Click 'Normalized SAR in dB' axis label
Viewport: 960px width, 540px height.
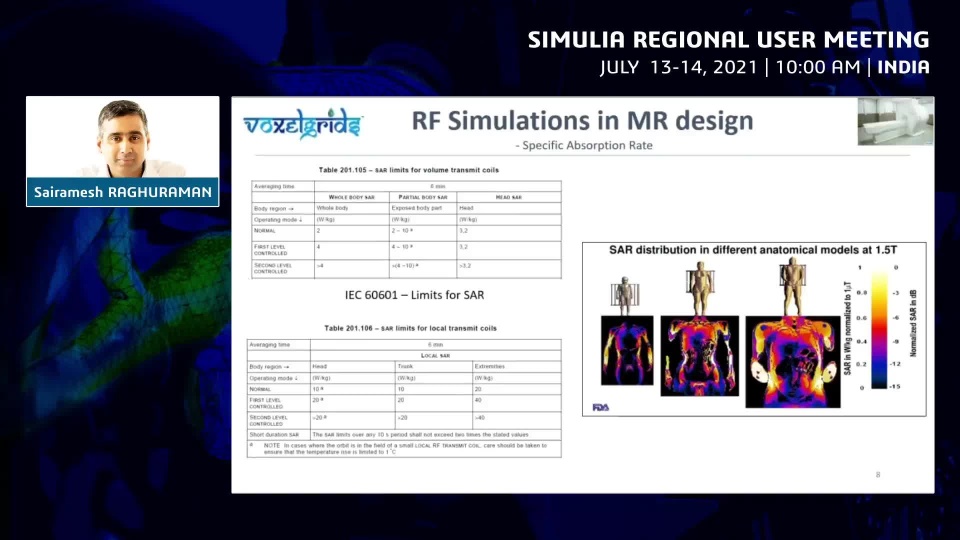point(913,323)
